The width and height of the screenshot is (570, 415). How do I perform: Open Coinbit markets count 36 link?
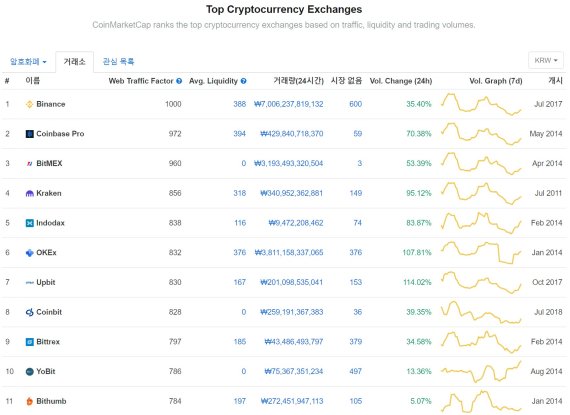click(358, 312)
